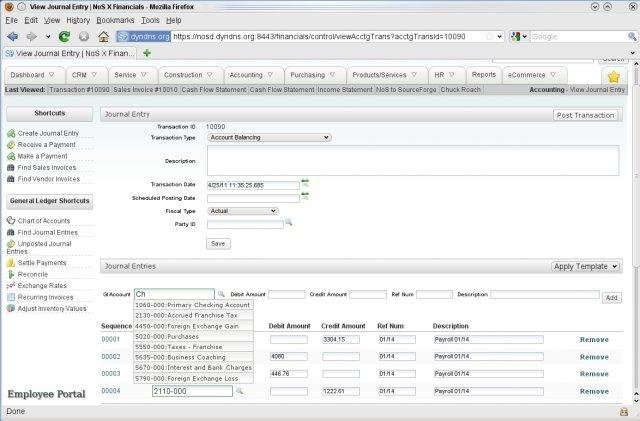Click the yellow star favorites icon

pyautogui.click(x=613, y=76)
